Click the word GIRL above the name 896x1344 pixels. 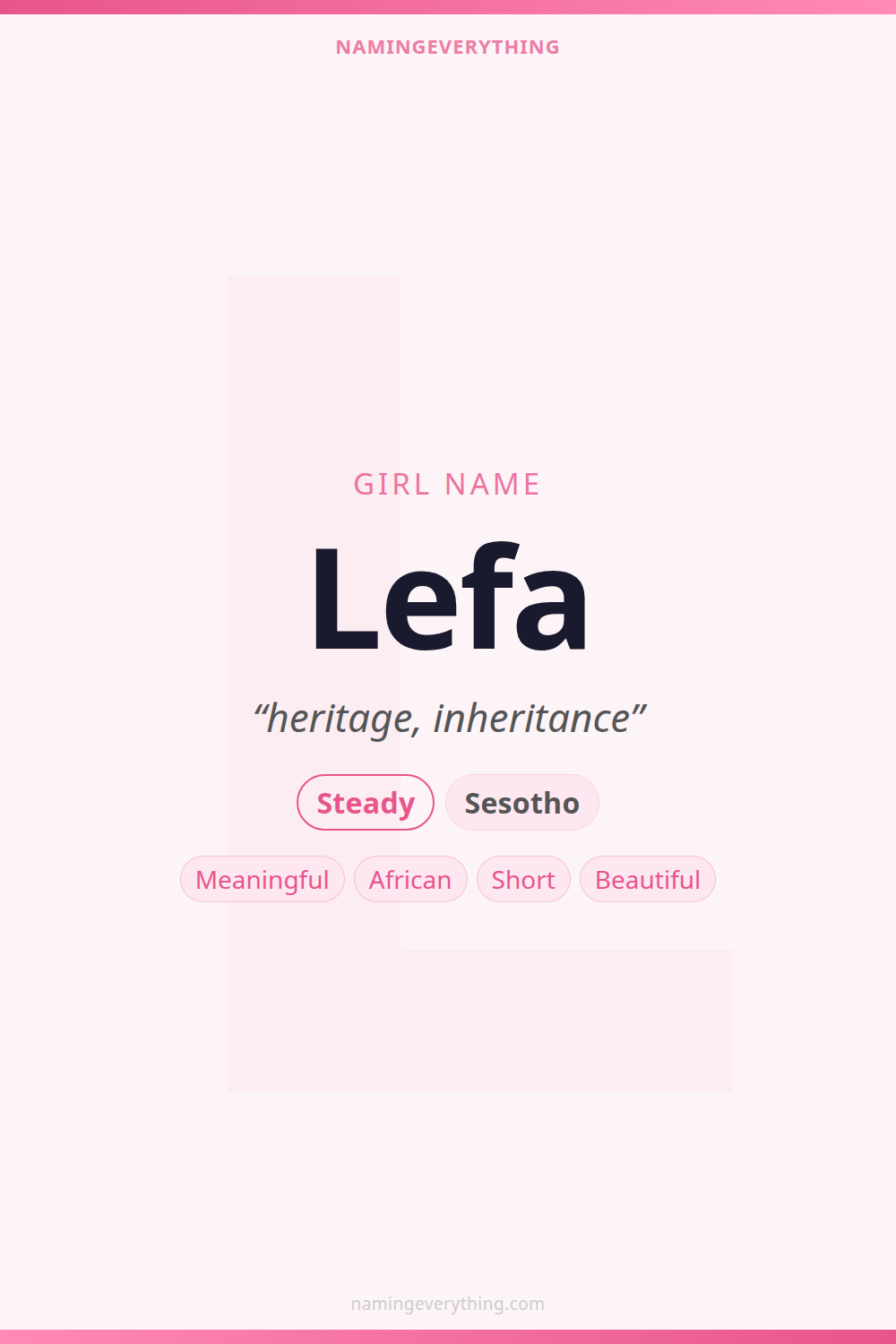[392, 485]
